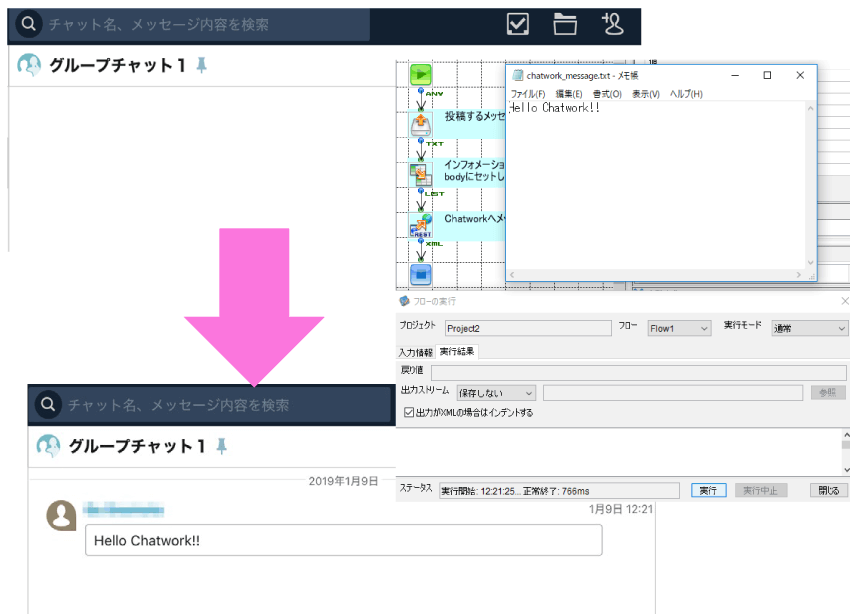The width and height of the screenshot is (850, 614).
Task: Click the 実行中止 button
Action: click(761, 490)
